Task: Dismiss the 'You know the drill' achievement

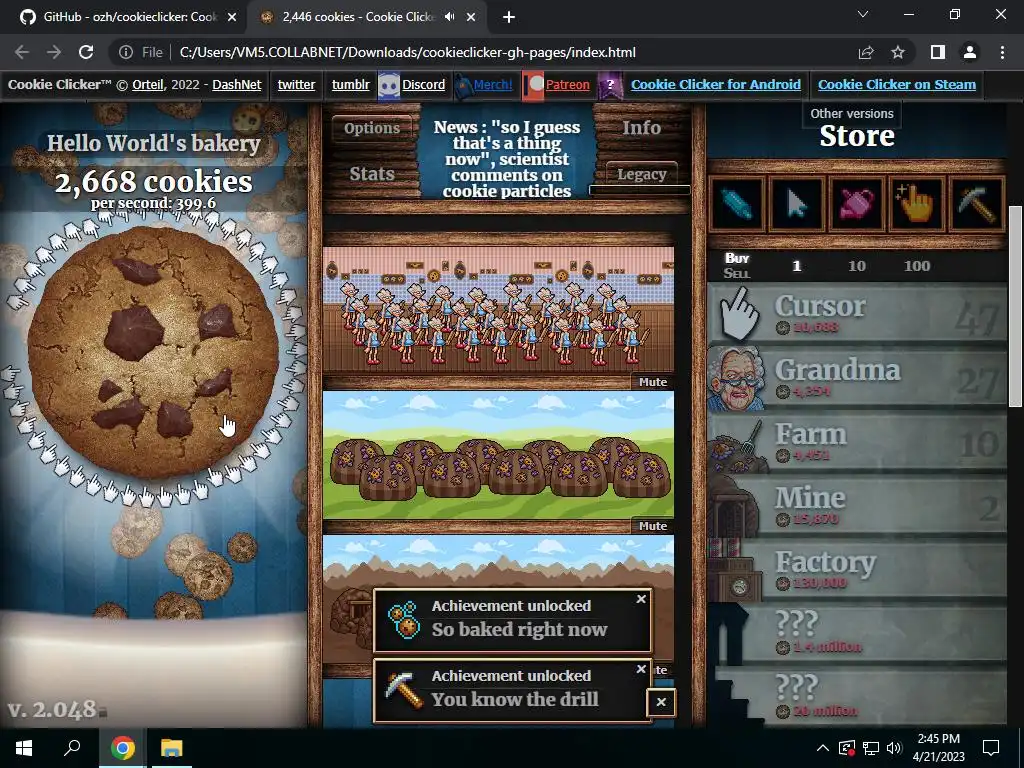Action: tap(641, 669)
